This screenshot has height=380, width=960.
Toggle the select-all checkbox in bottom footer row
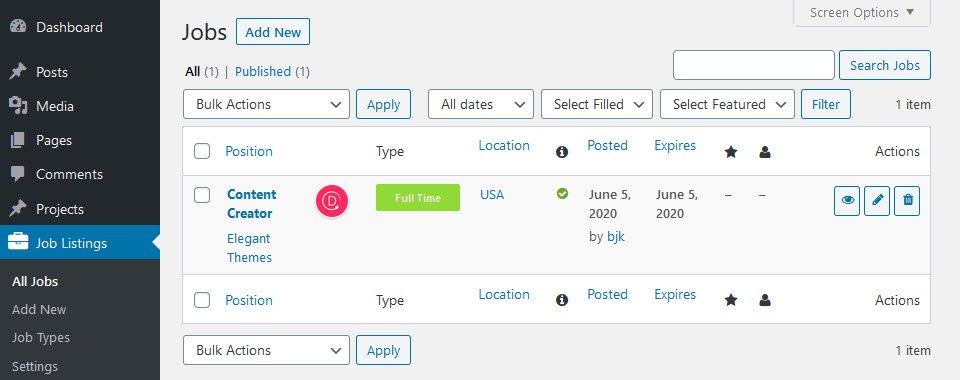pyautogui.click(x=202, y=300)
